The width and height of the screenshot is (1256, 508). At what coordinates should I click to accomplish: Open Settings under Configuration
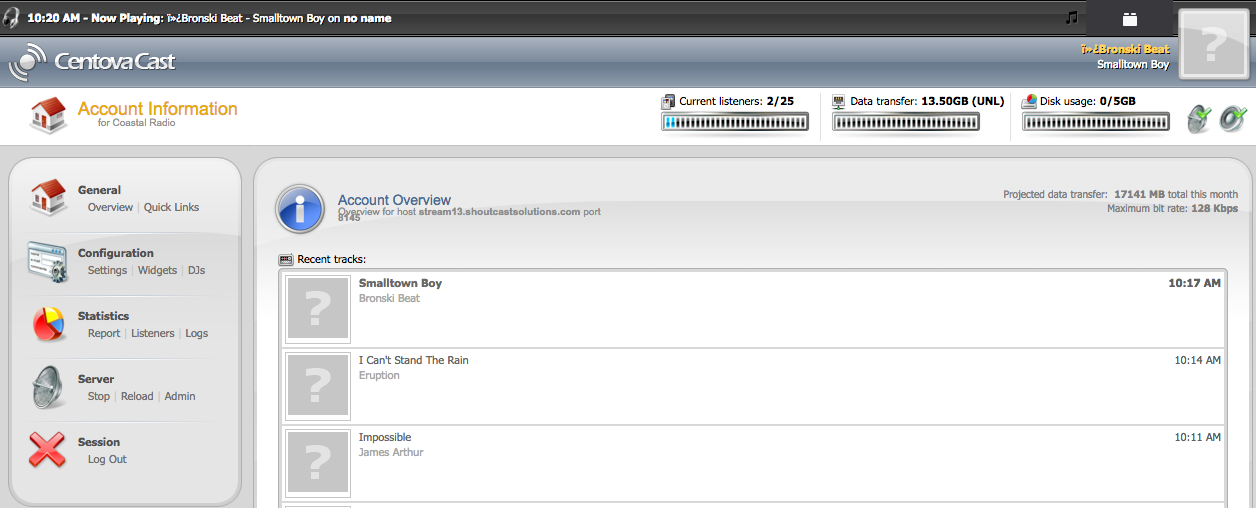click(107, 270)
